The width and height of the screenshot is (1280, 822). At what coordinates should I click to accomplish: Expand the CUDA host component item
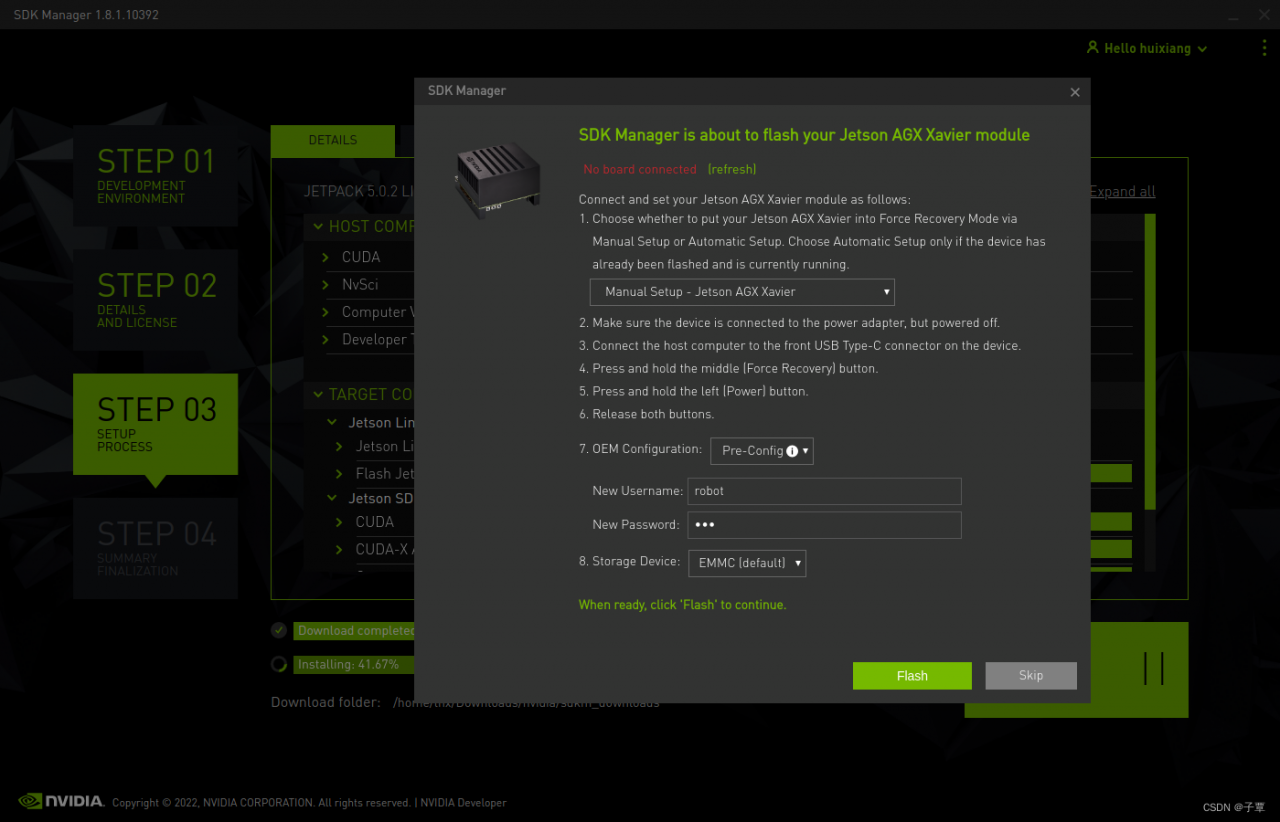(326, 257)
